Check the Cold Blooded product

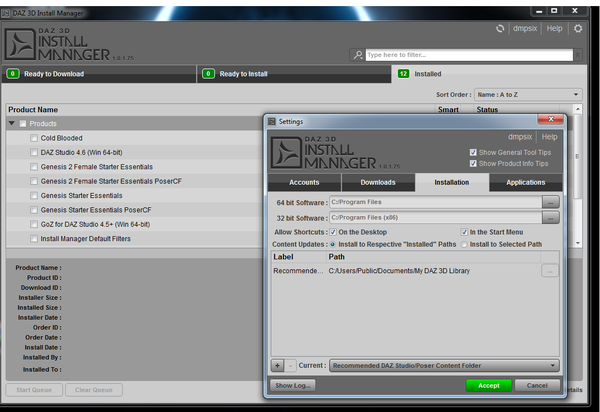34,138
